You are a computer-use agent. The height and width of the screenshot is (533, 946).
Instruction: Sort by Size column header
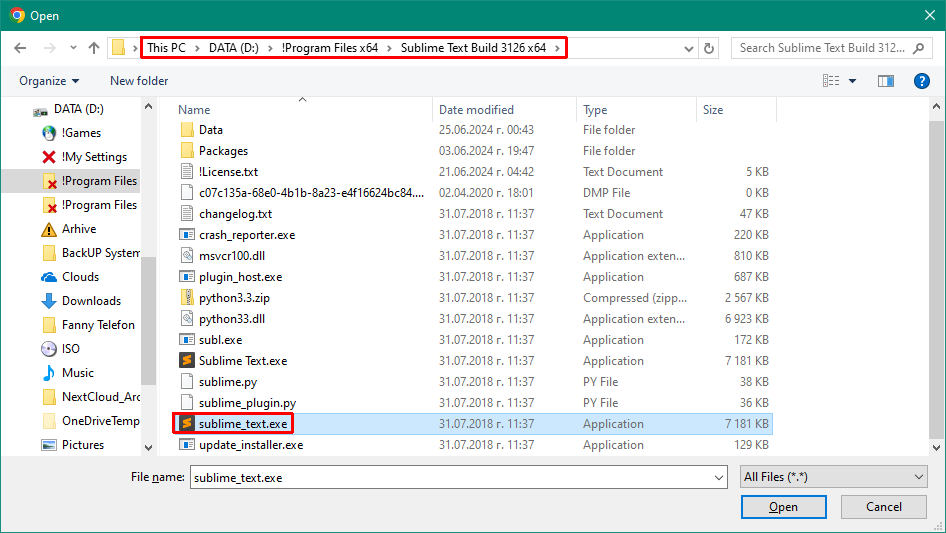tap(713, 110)
